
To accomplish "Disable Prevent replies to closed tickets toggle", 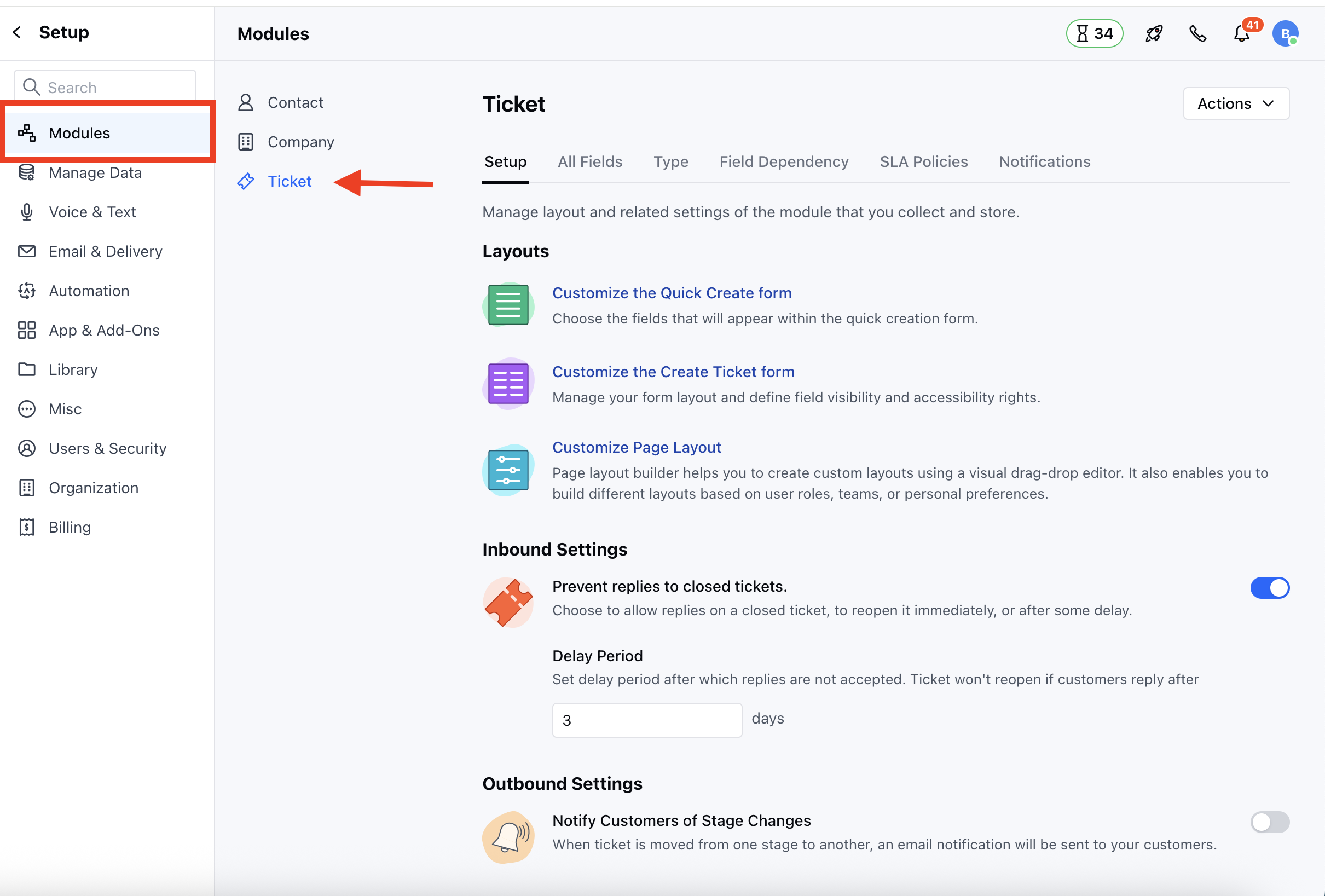I will pos(1269,587).
